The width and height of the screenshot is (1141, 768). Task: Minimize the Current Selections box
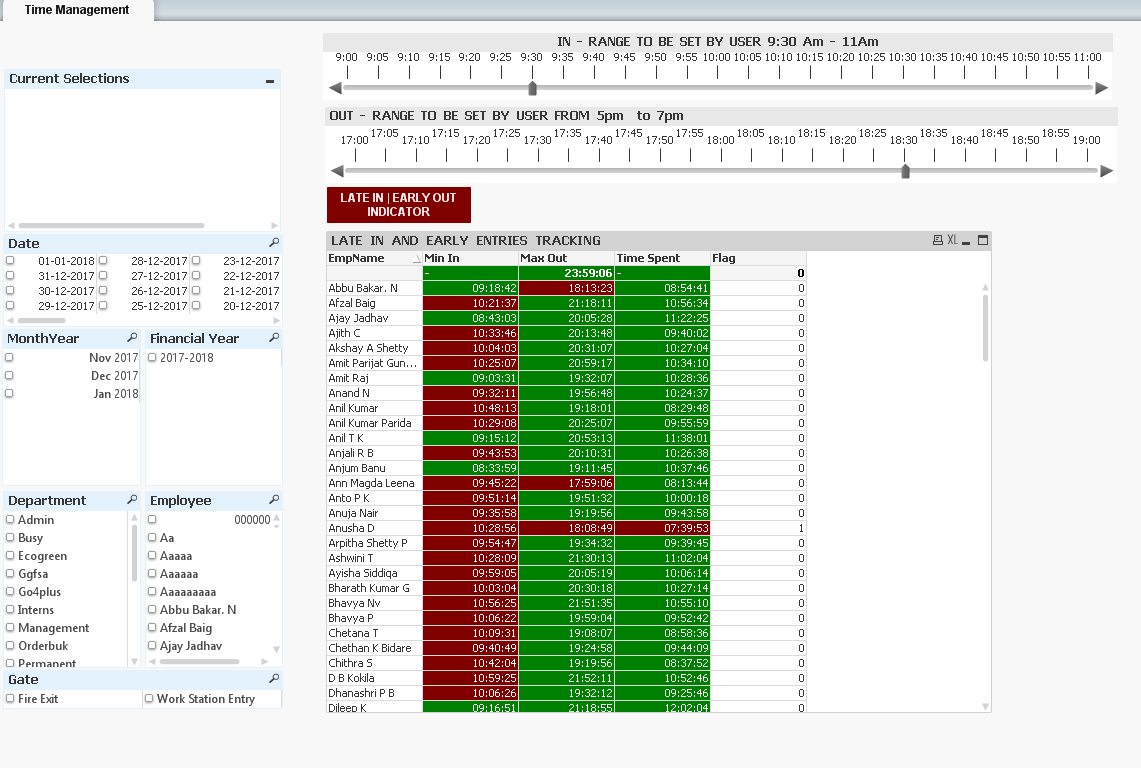[x=270, y=80]
